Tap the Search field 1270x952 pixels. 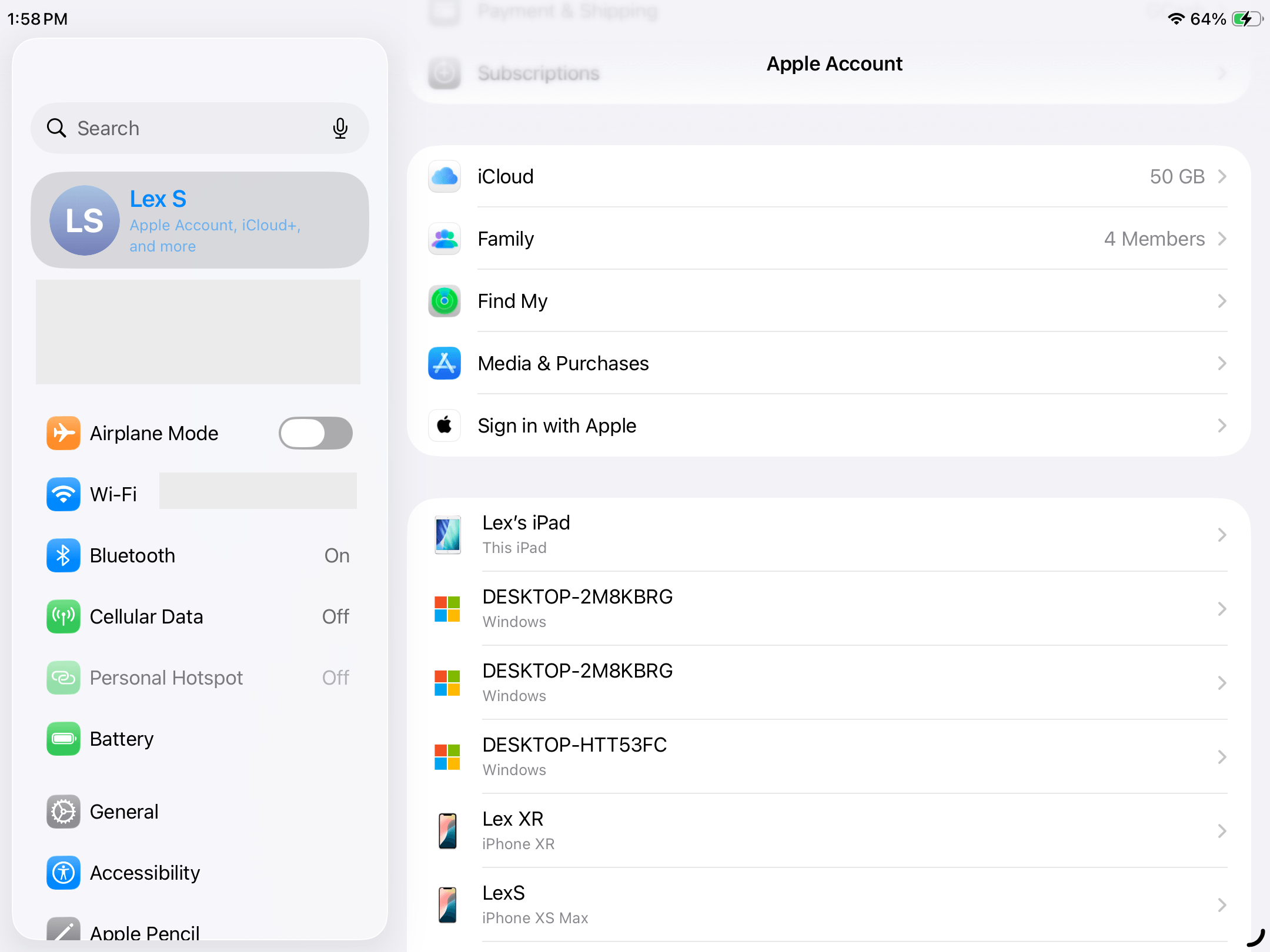coord(200,128)
